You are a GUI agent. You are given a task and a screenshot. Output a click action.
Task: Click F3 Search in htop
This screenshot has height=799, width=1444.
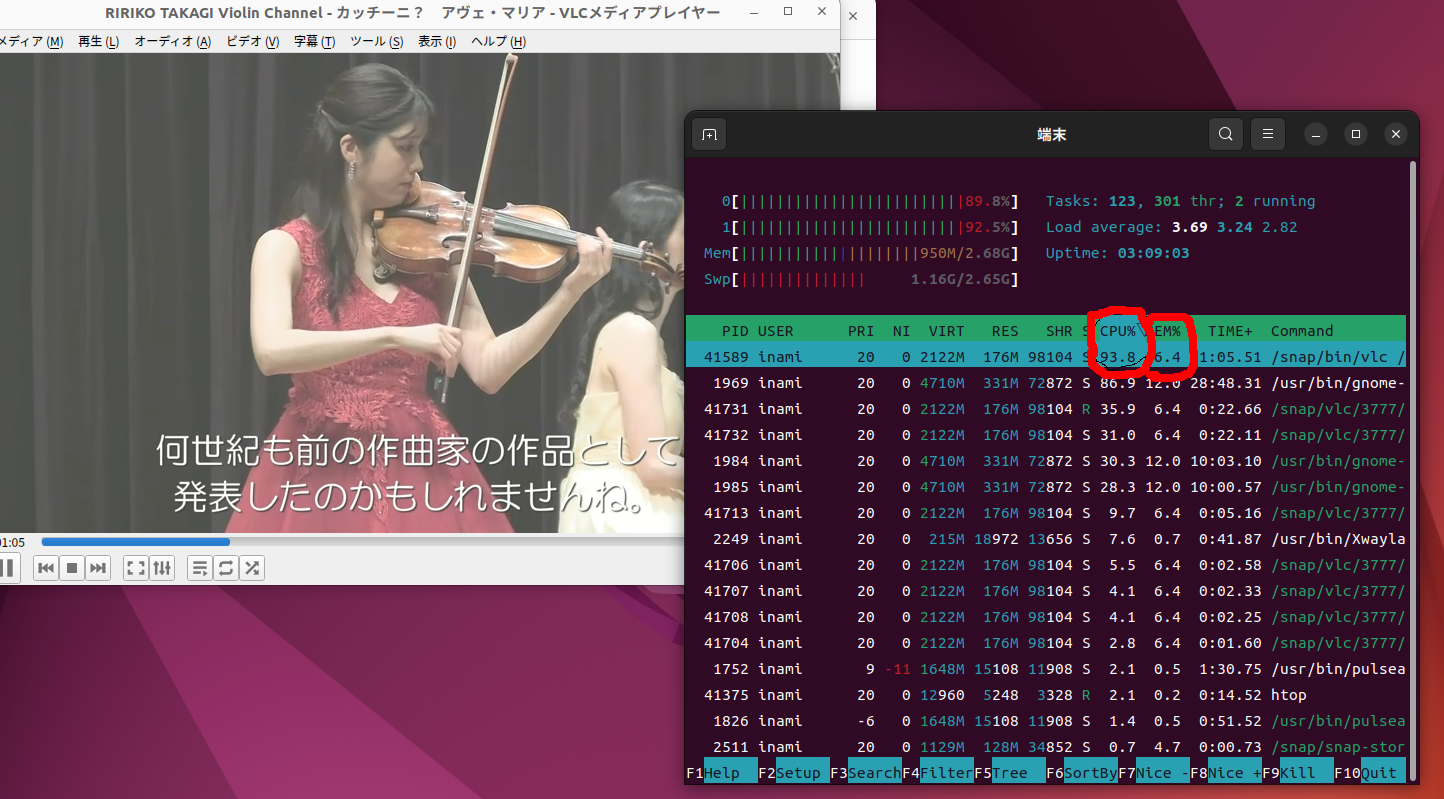[x=866, y=773]
